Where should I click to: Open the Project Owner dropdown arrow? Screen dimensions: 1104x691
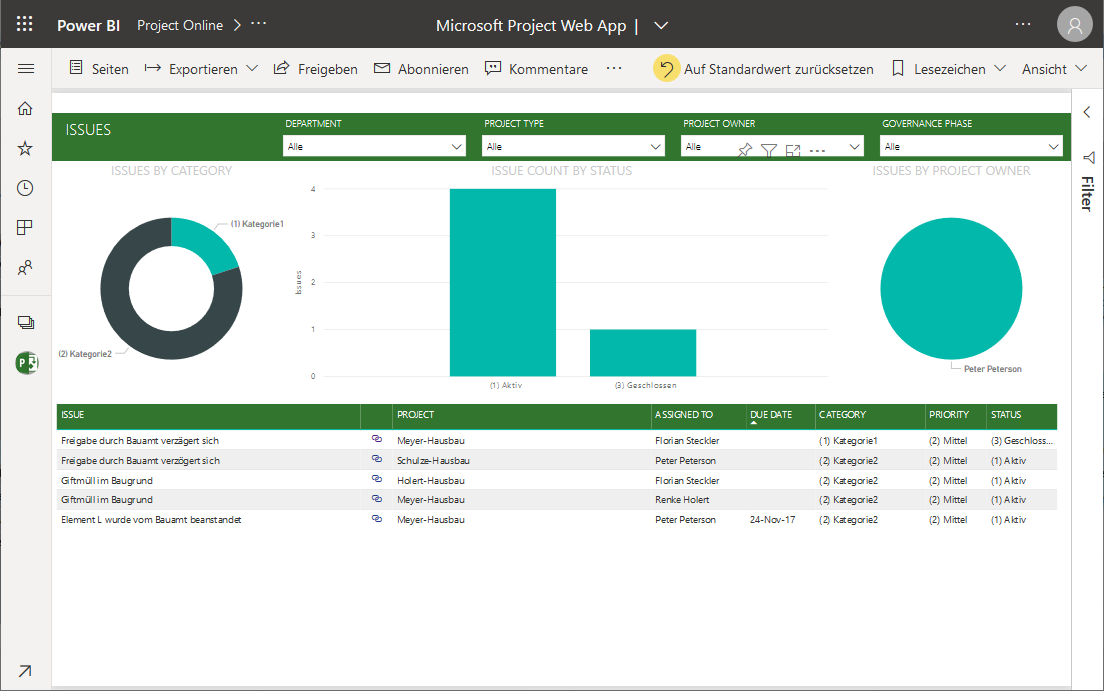tap(855, 147)
